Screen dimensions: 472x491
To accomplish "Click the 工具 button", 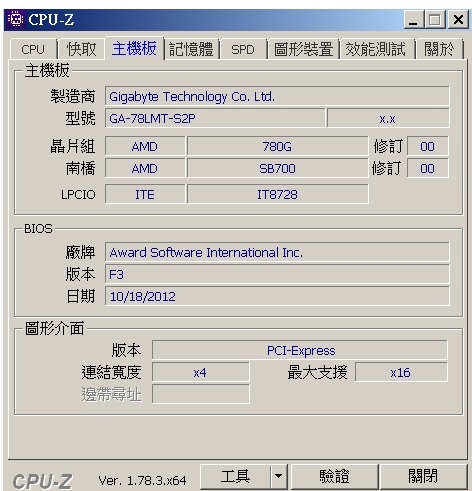I will 235,476.
